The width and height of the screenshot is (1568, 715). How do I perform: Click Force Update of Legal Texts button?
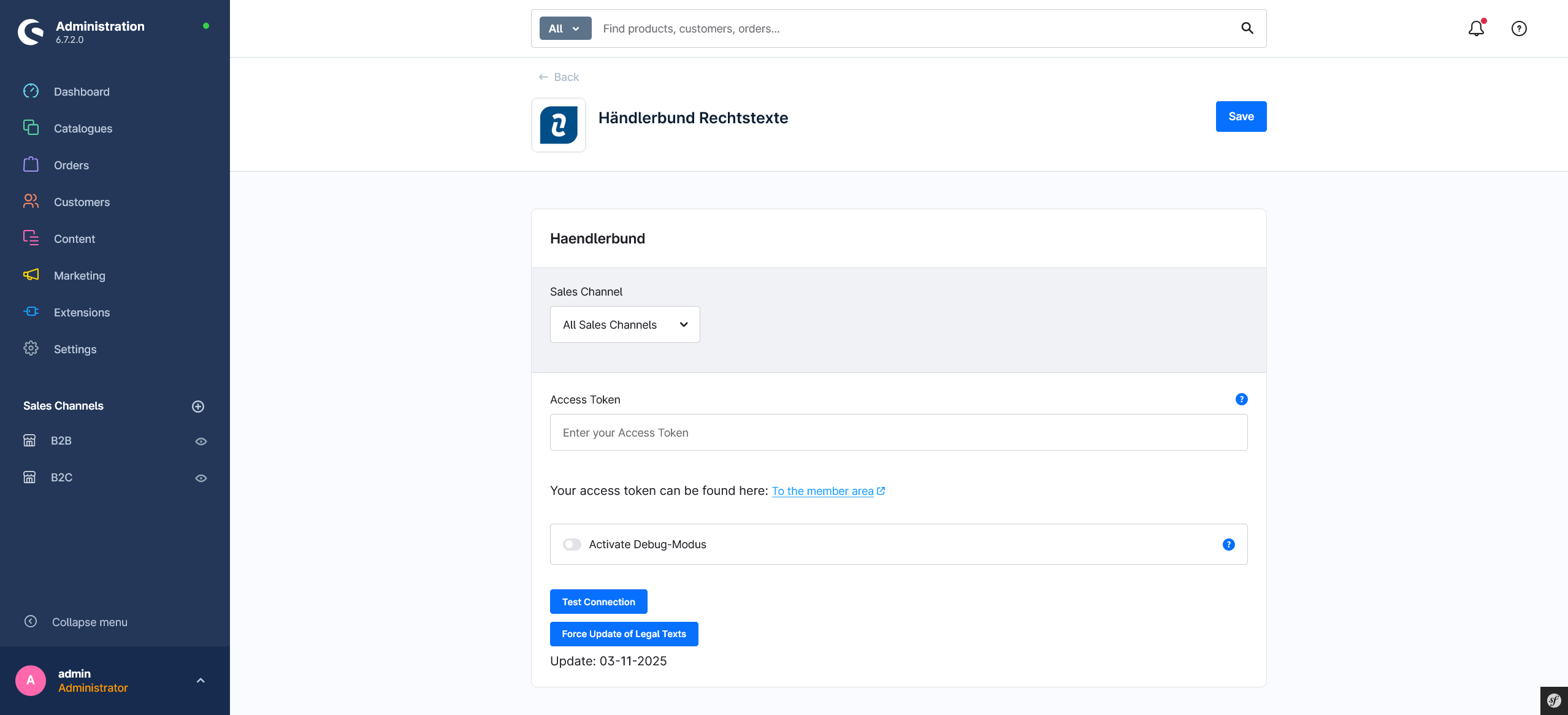[624, 634]
